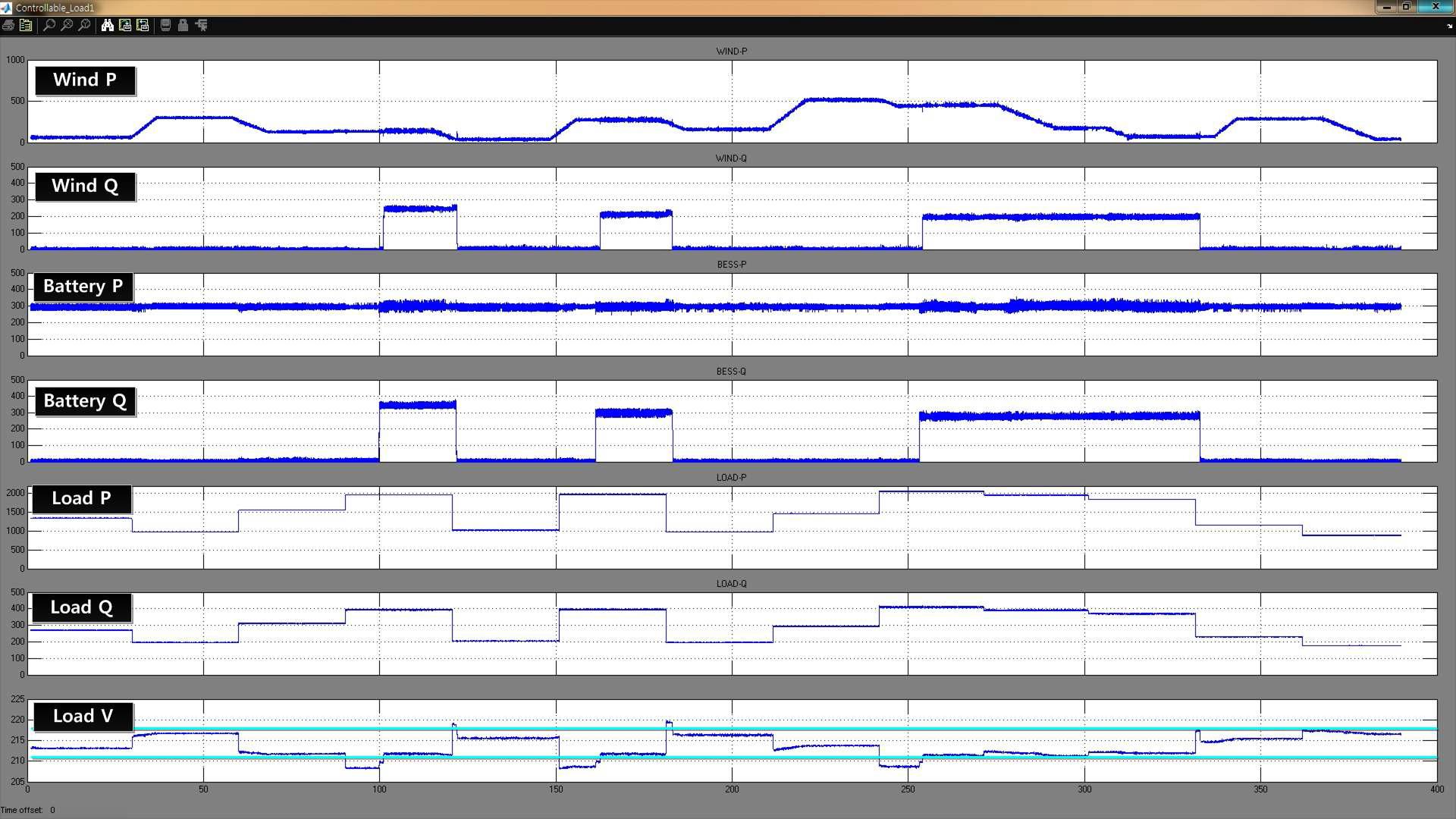Click the Load Q label box
Viewport: 1456px width, 819px height.
click(81, 607)
